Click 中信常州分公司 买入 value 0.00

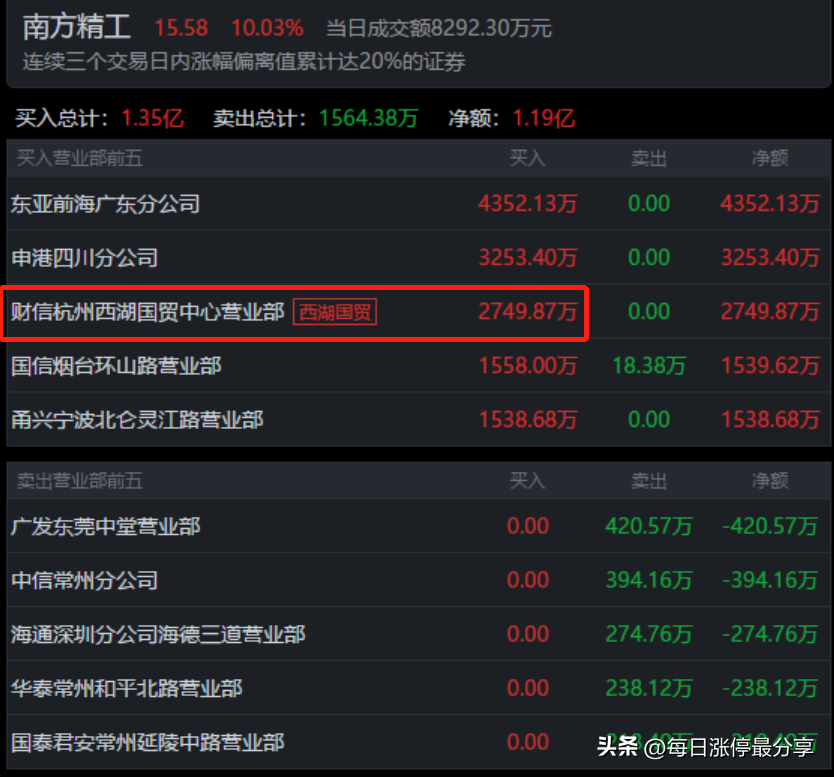point(528,580)
